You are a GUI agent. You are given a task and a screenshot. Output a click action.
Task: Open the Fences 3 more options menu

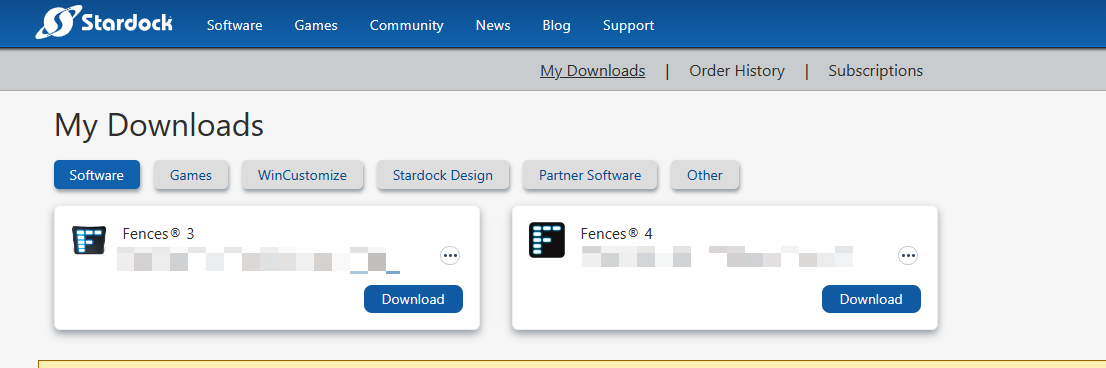click(450, 255)
